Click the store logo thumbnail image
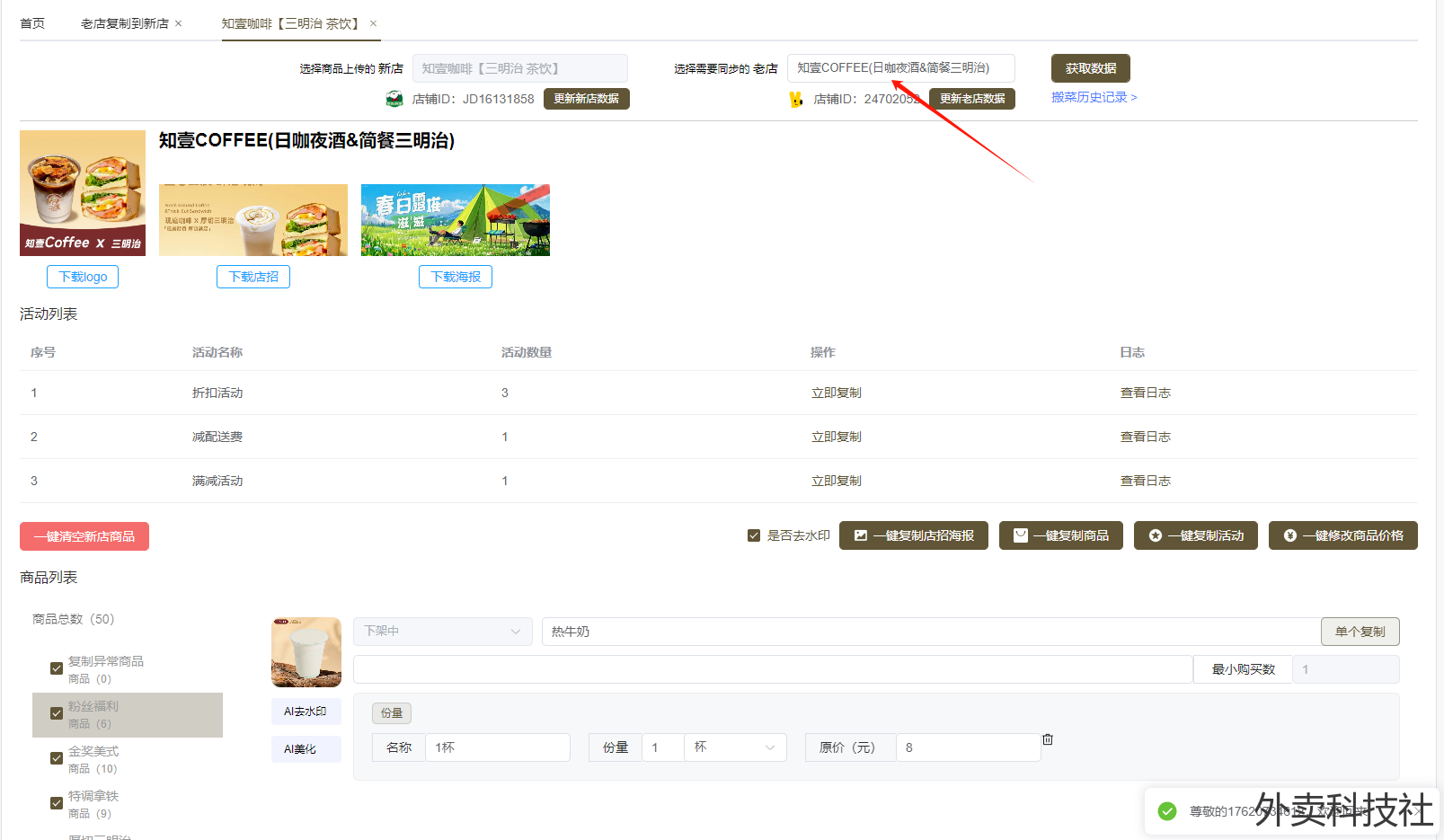This screenshot has width=1444, height=840. 83,193
